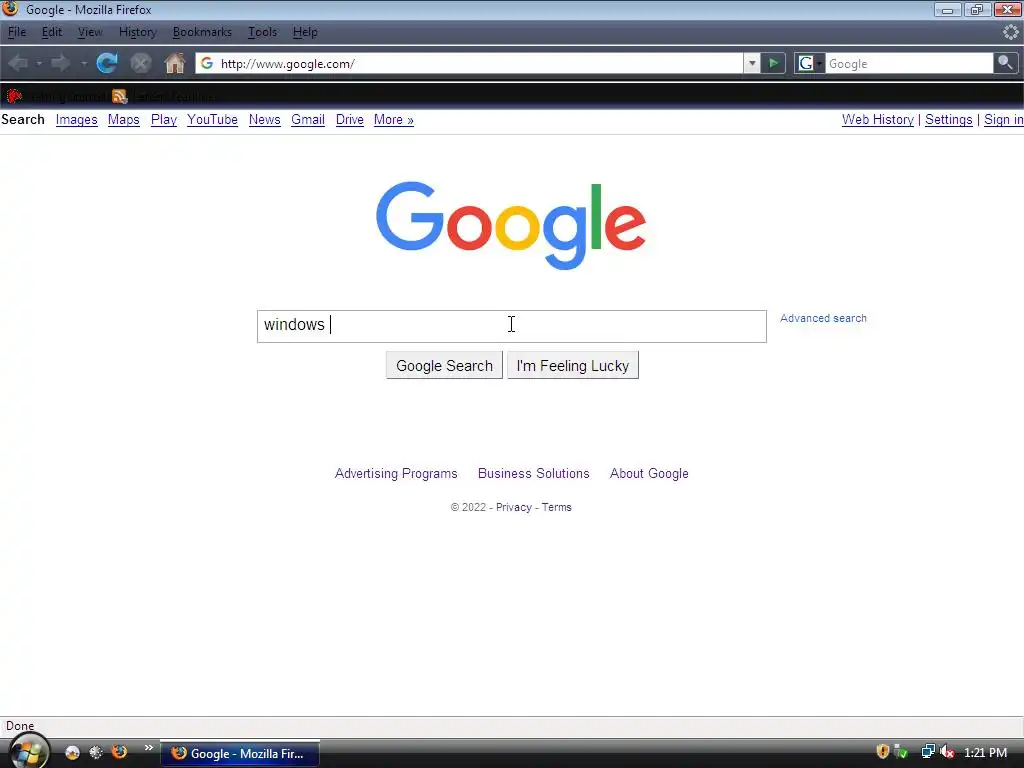Open the Help menu

305,32
